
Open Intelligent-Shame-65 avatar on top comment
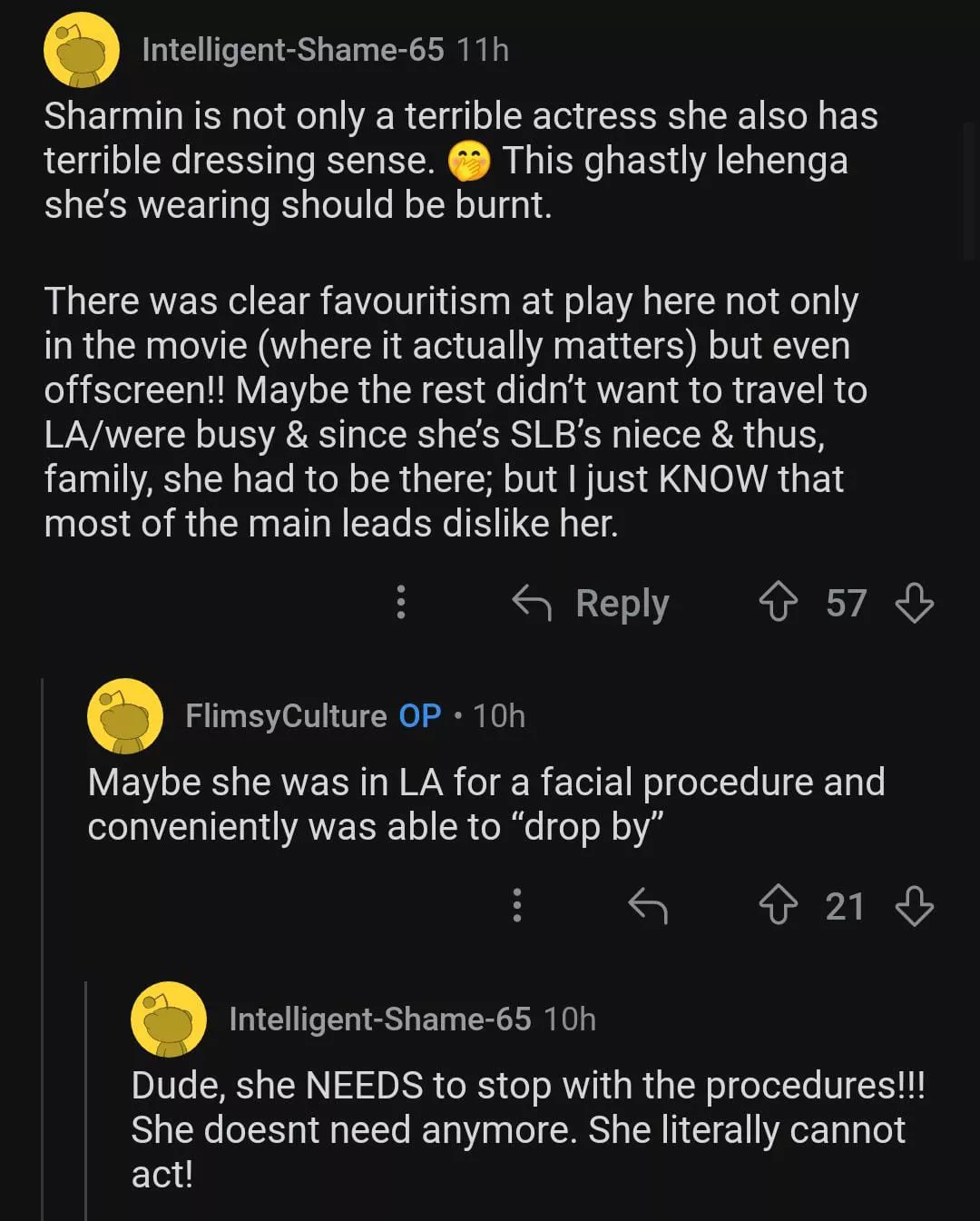coord(82,50)
